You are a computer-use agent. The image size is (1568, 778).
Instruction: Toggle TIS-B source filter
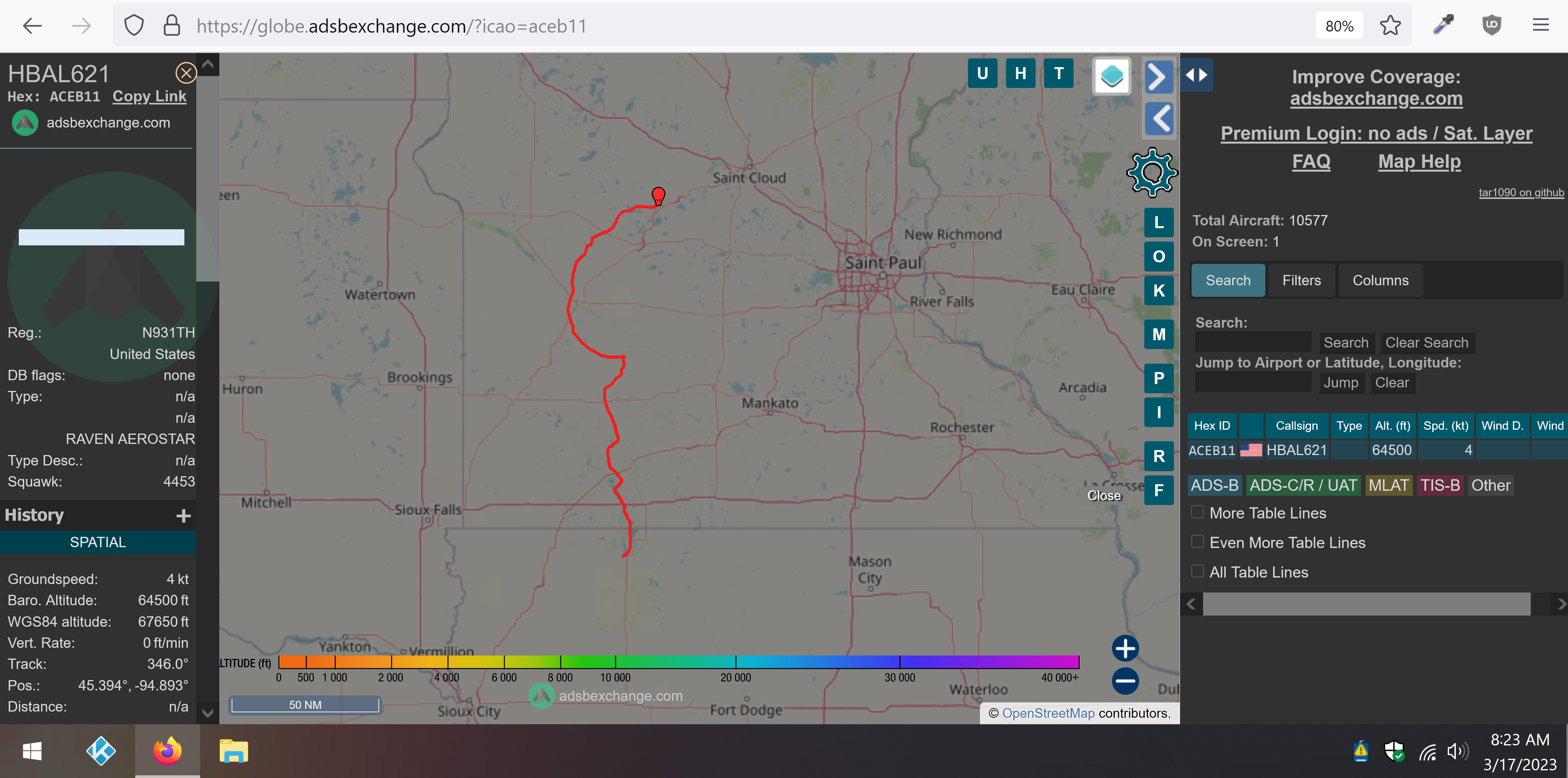tap(1440, 485)
